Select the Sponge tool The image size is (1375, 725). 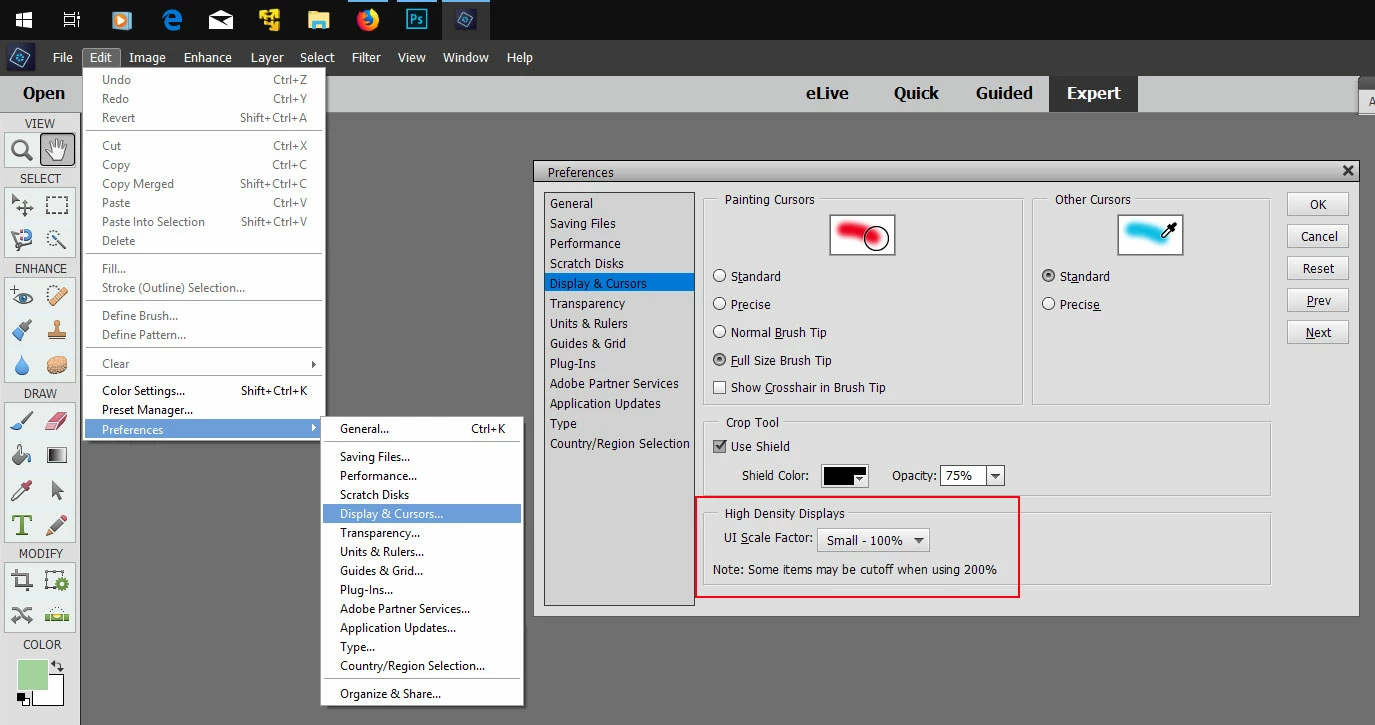click(x=57, y=364)
